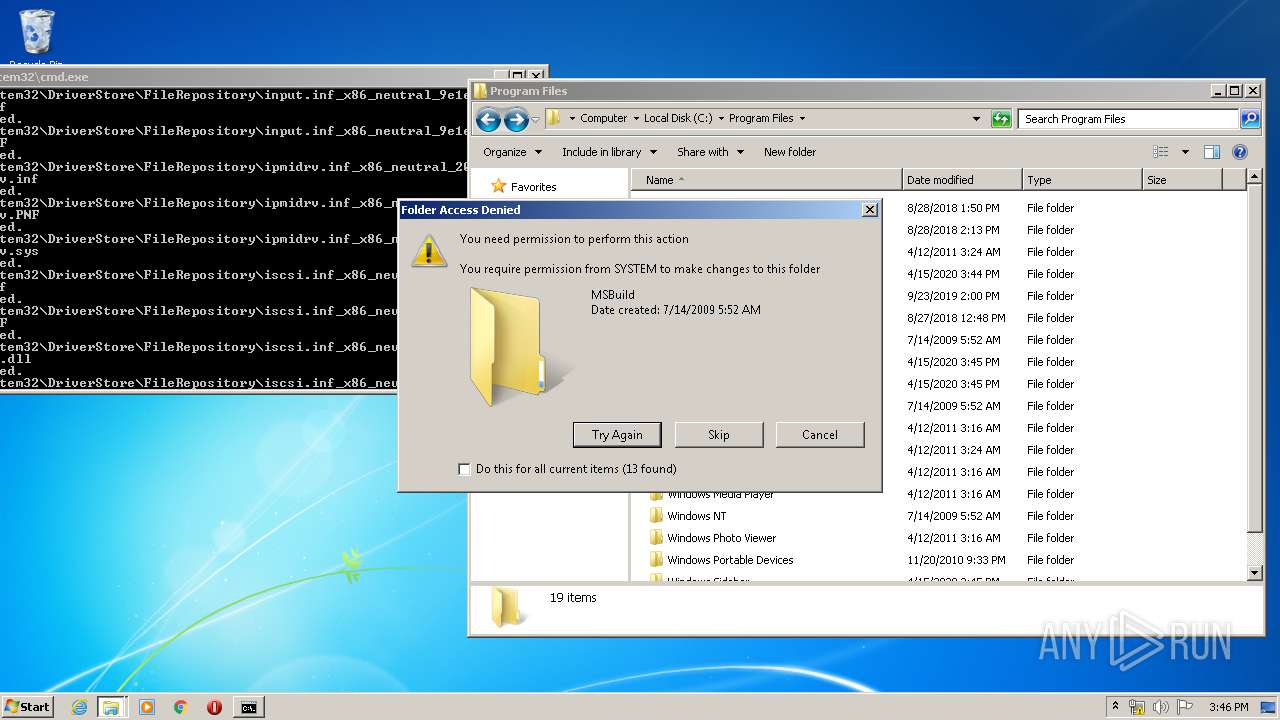
Task: Click the scroll up arrow in file list
Action: coord(1255,178)
